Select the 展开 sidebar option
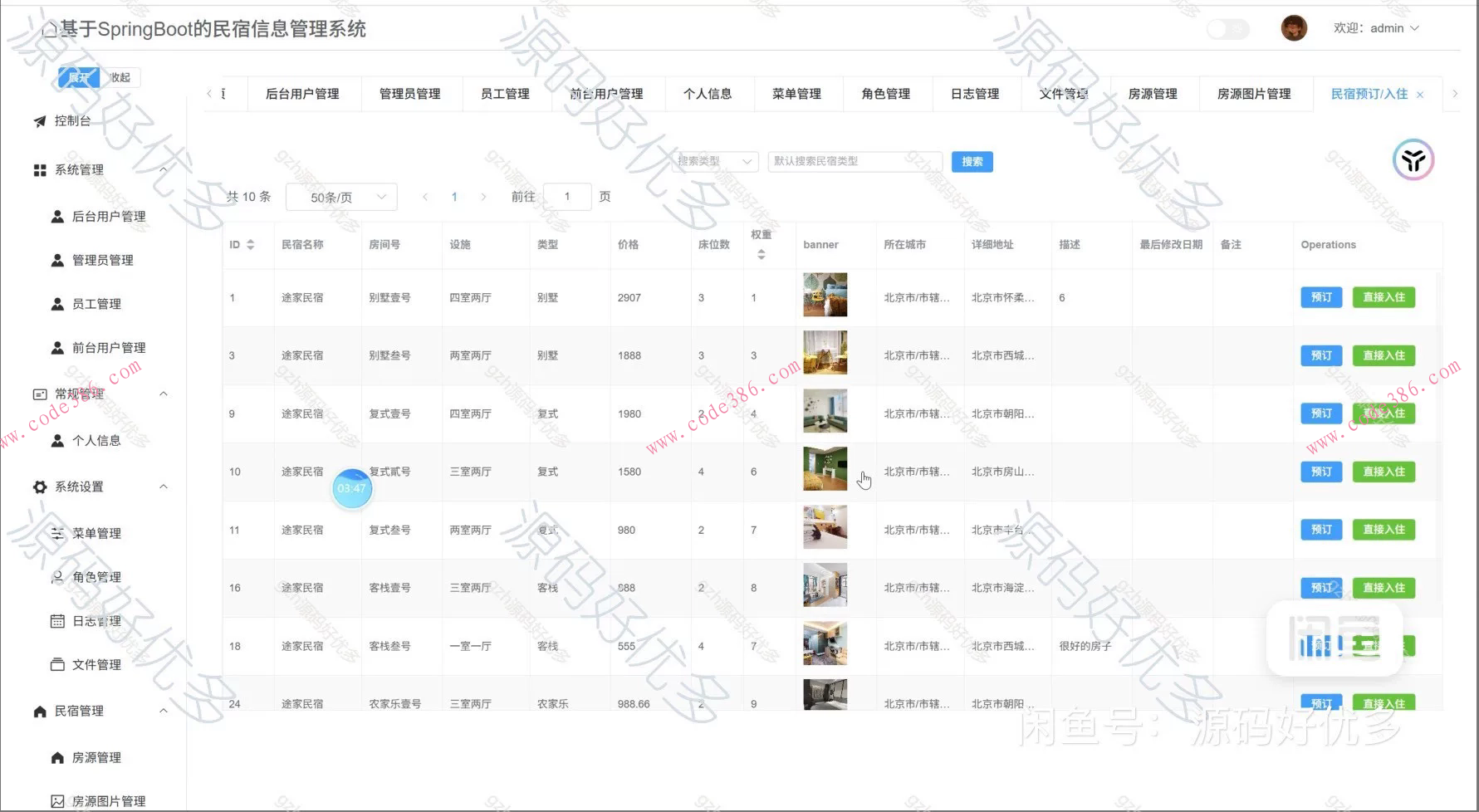Viewport: 1479px width, 812px height. 79,77
